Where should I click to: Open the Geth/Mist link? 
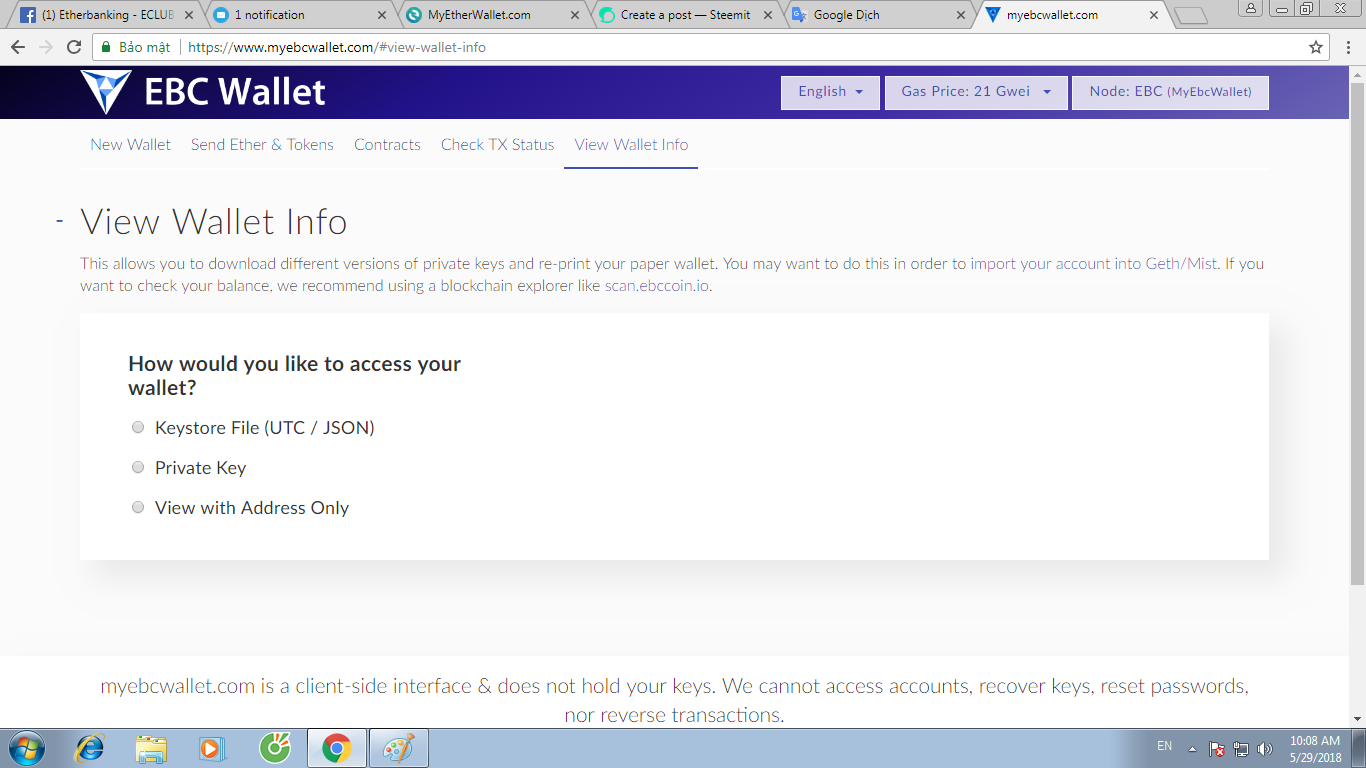1181,264
